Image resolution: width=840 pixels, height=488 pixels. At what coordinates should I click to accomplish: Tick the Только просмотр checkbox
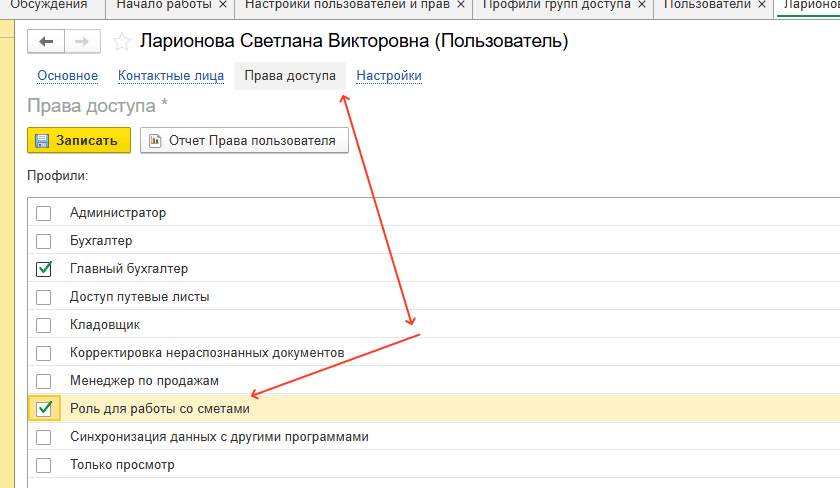(43, 465)
